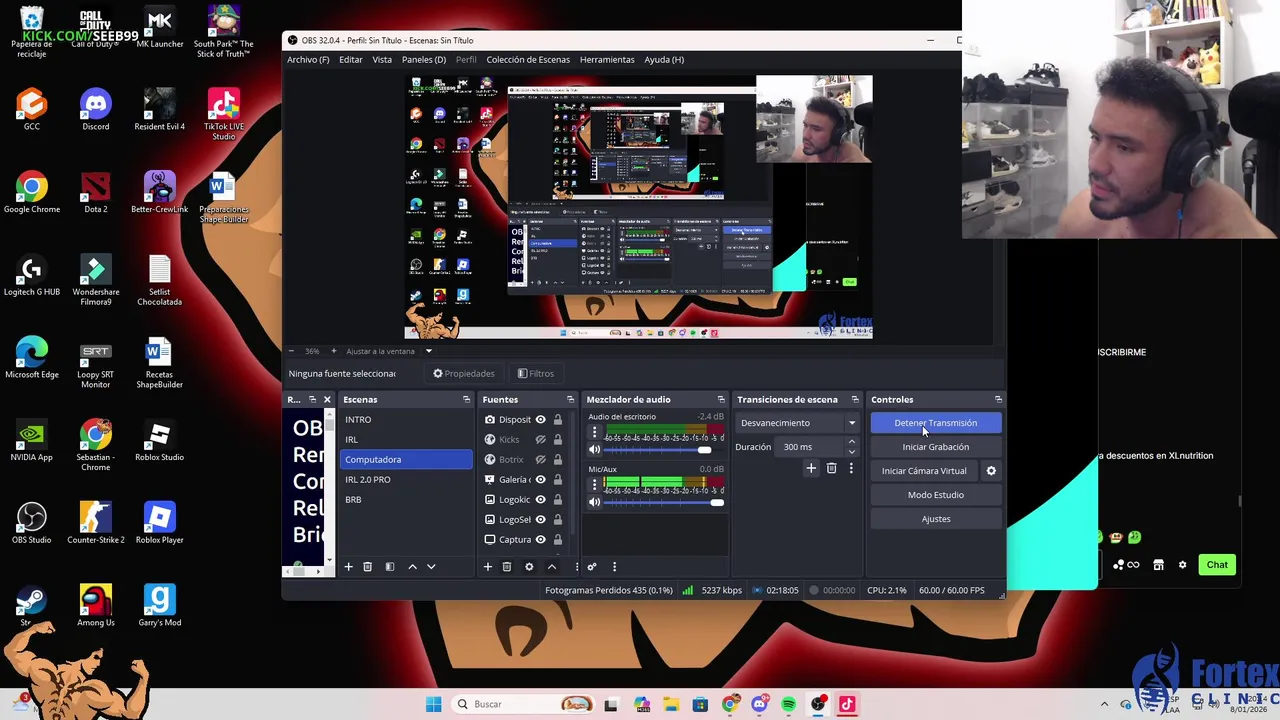The width and height of the screenshot is (1280, 720).
Task: Show hidden system tray icons chevron
Action: point(1105,704)
